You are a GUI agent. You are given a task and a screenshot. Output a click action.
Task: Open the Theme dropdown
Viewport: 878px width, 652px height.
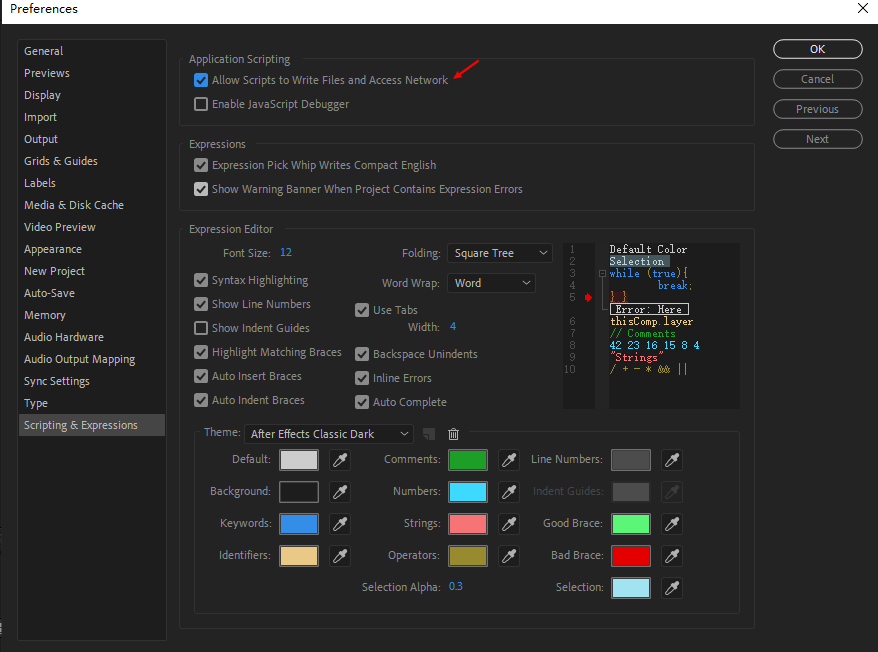(x=328, y=433)
